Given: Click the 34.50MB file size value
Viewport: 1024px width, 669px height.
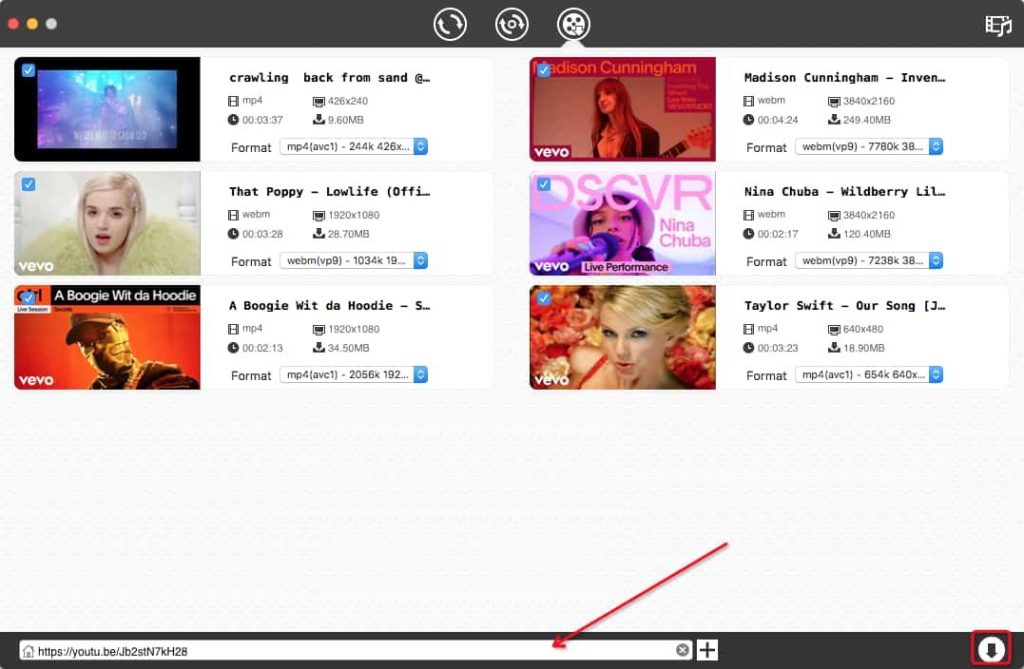Looking at the screenshot, I should tap(349, 348).
